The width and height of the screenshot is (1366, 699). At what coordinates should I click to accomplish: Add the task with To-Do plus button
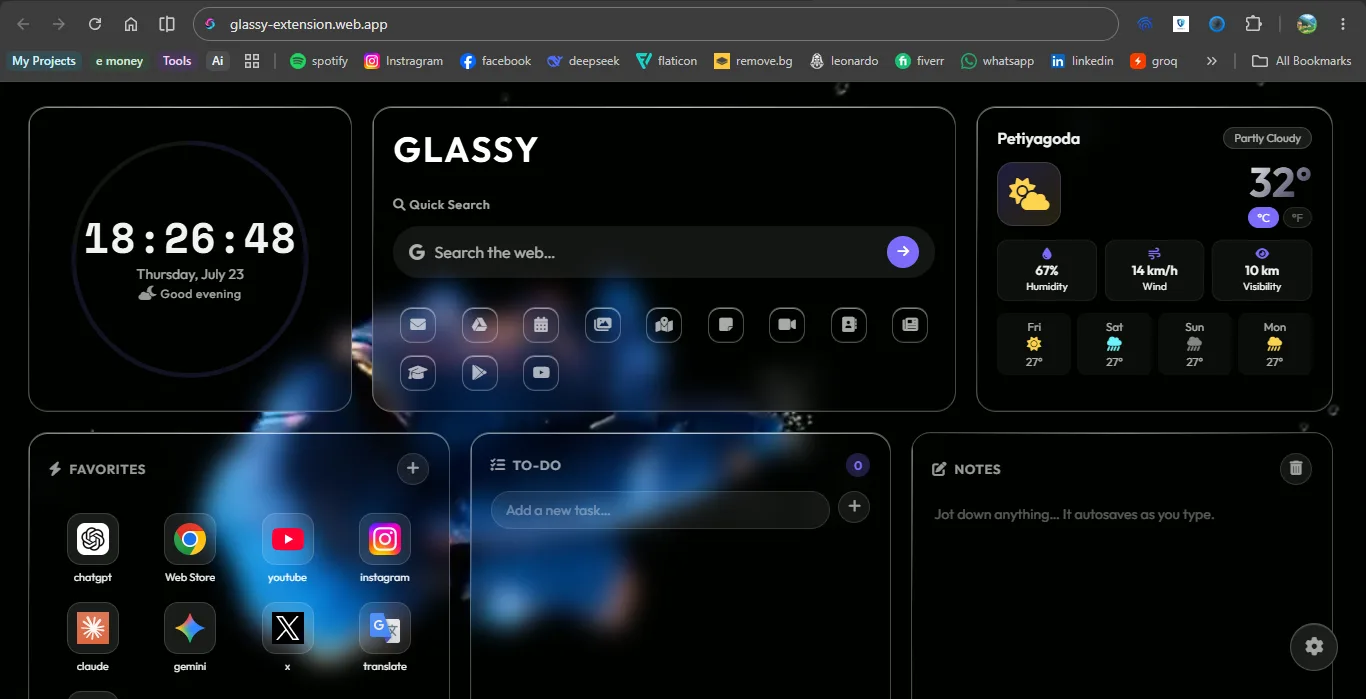854,507
